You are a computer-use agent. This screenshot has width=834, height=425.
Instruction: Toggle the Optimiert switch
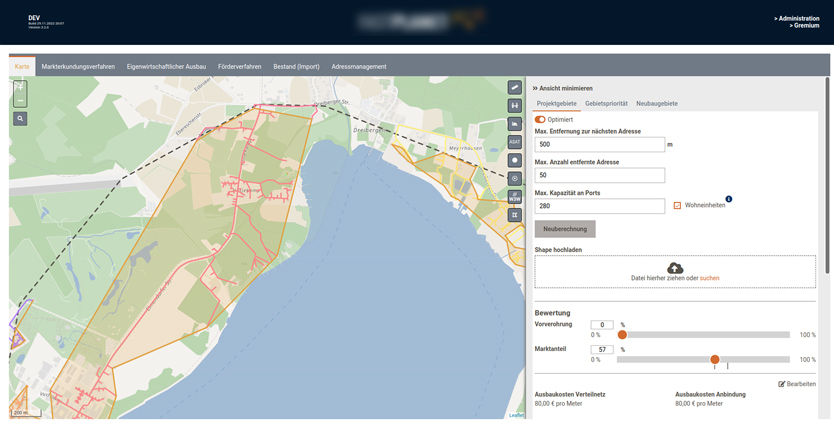coord(540,119)
